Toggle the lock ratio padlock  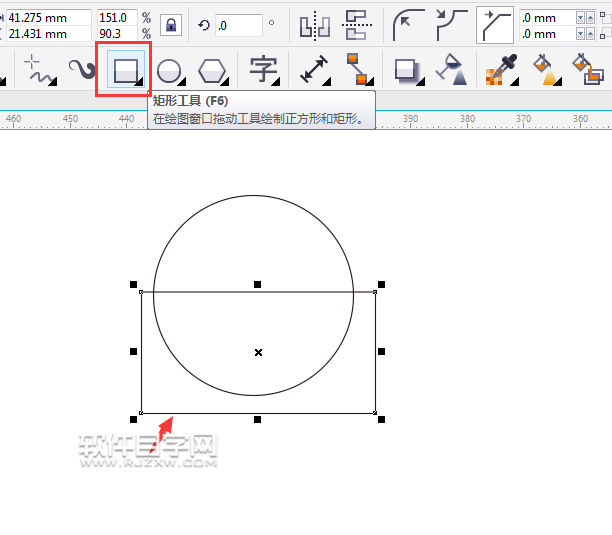coord(171,25)
